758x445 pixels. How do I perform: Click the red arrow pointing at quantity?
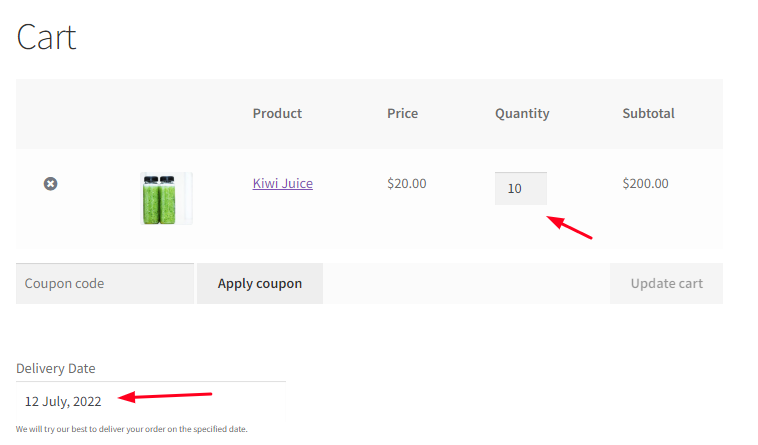point(572,228)
